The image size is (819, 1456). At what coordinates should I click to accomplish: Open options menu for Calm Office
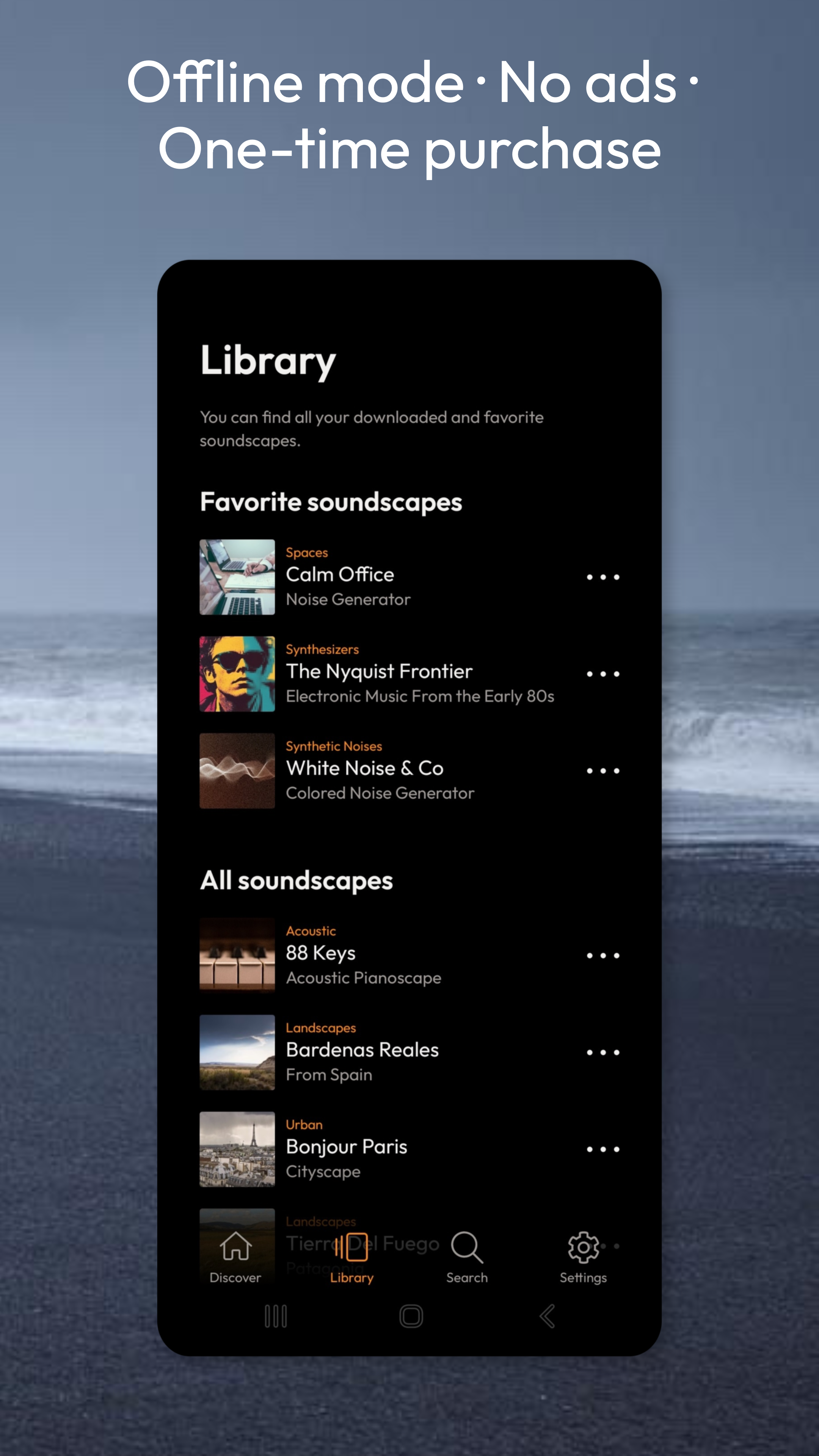[x=603, y=577]
